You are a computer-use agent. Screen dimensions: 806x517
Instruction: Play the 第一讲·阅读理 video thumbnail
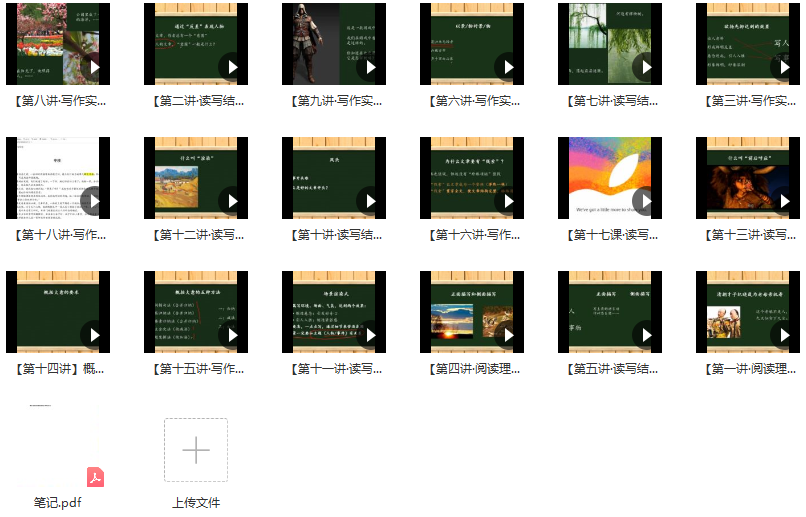748,312
